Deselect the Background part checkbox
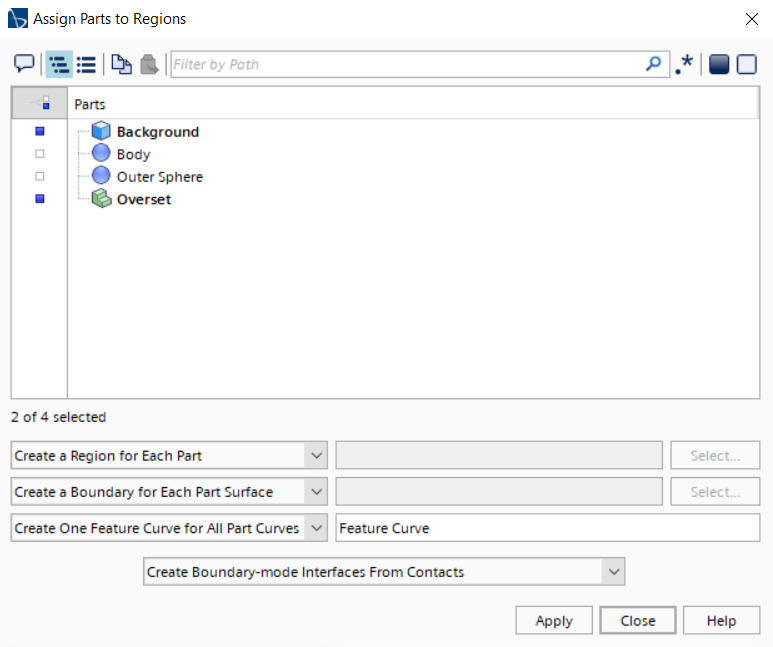This screenshot has width=773, height=647. 40,131
